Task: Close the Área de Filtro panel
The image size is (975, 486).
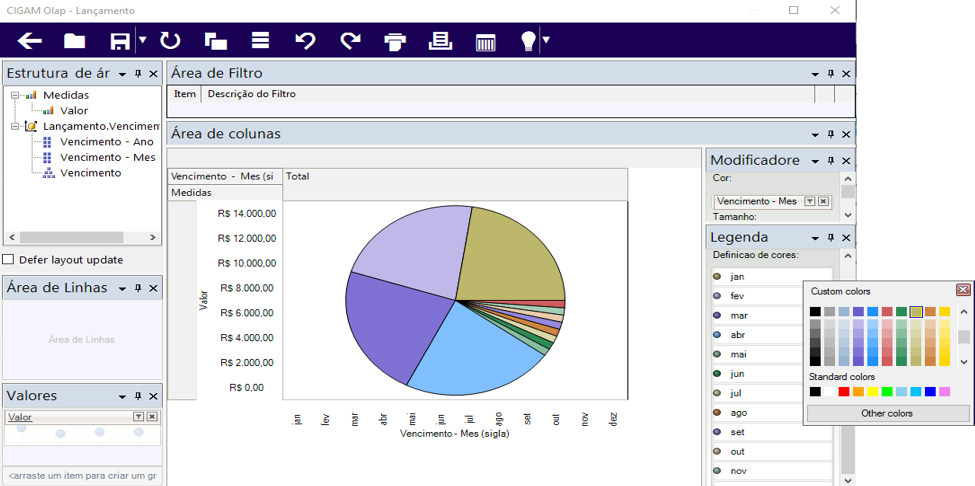Action: pyautogui.click(x=846, y=74)
